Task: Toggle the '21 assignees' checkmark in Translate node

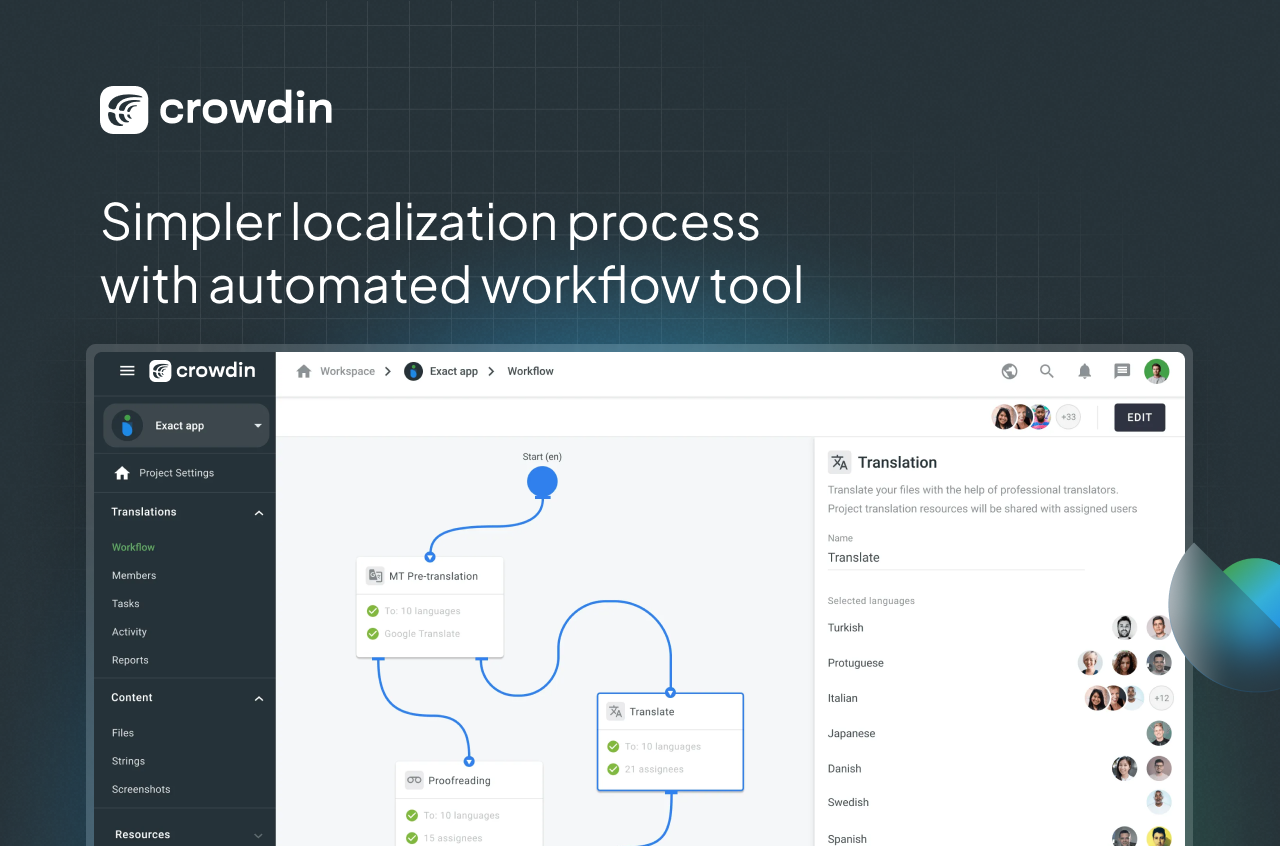Action: (614, 769)
